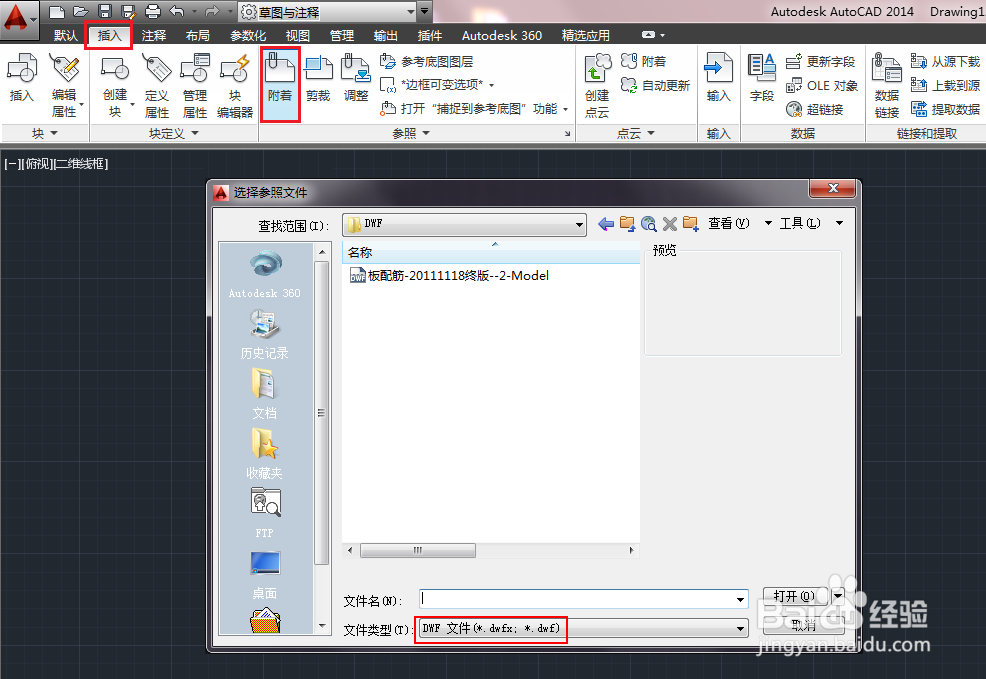Switch to the 视图 ribbon tab
Viewport: 986px width, 679px height.
(x=297, y=35)
